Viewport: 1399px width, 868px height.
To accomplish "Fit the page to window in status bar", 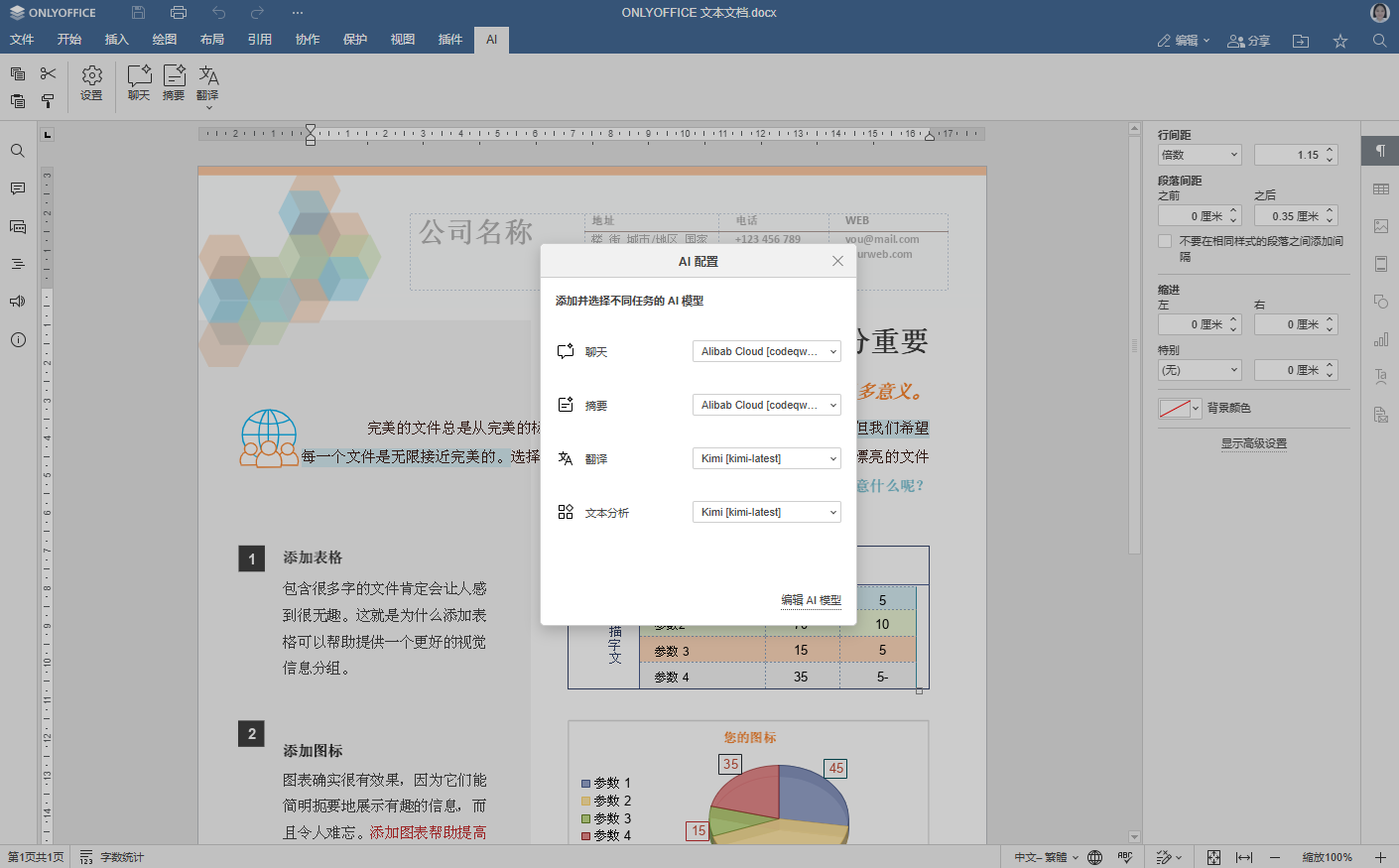I will pos(1213,857).
